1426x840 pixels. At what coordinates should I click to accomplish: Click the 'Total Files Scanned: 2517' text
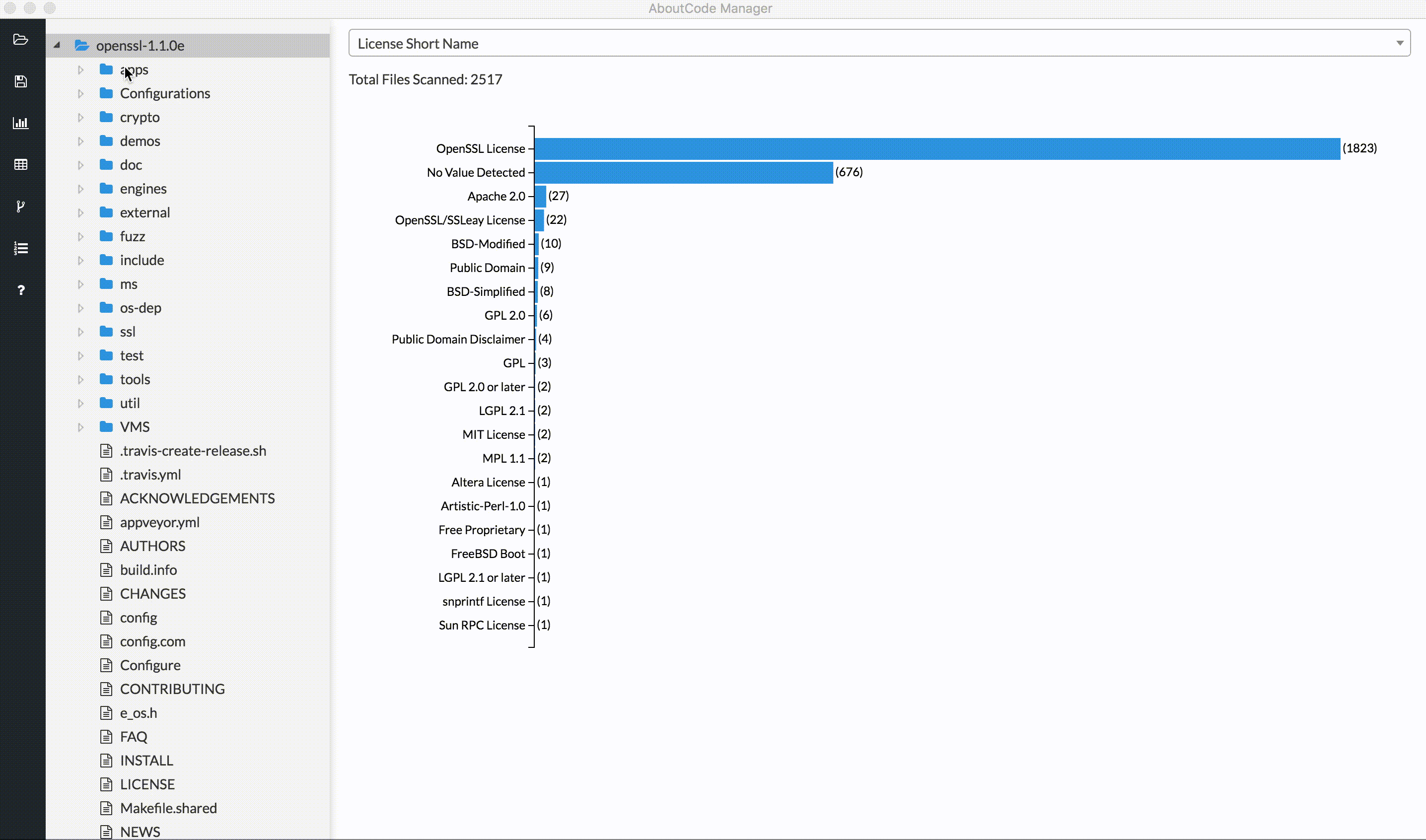pos(425,79)
